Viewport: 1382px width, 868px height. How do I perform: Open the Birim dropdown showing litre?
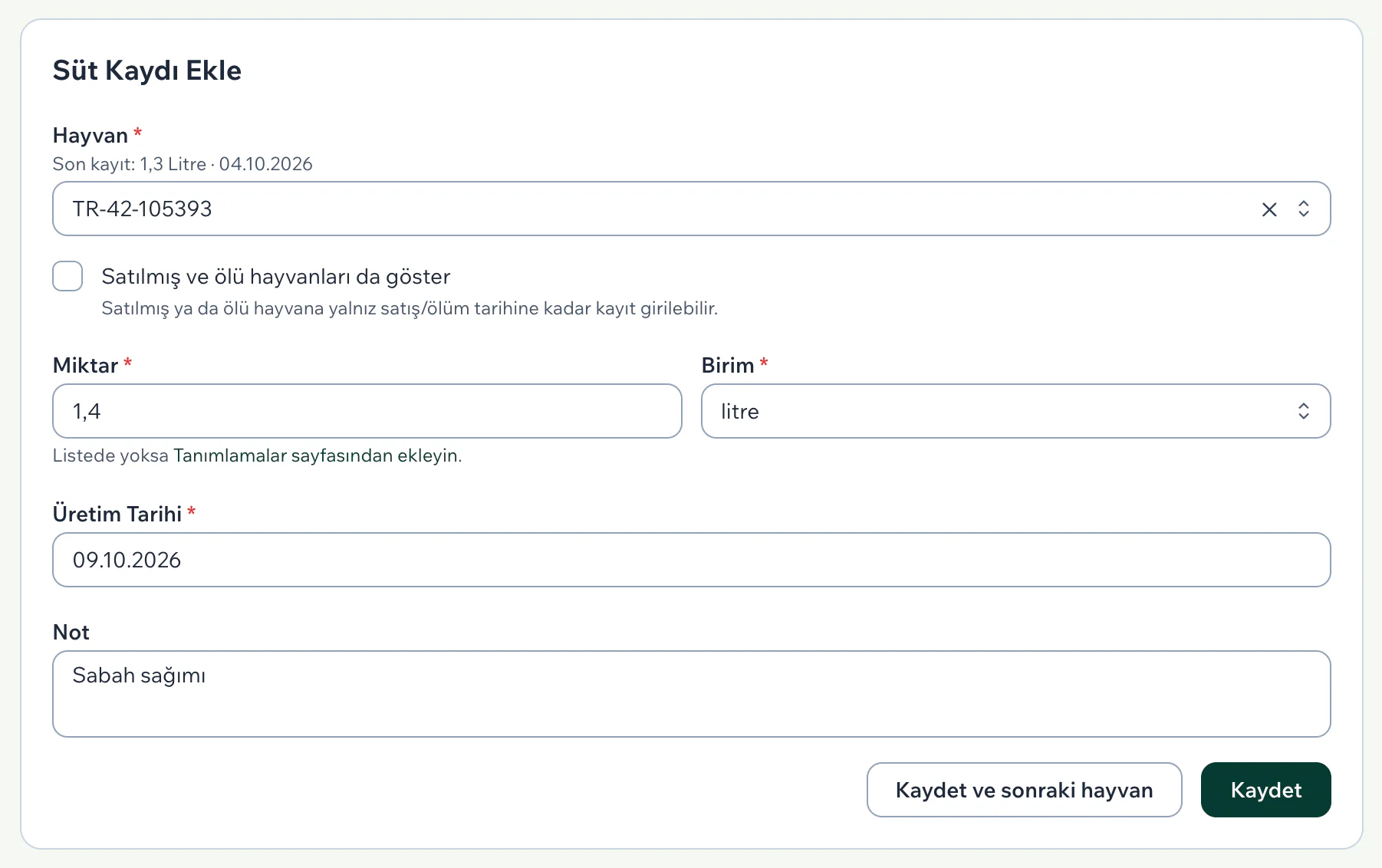1015,411
